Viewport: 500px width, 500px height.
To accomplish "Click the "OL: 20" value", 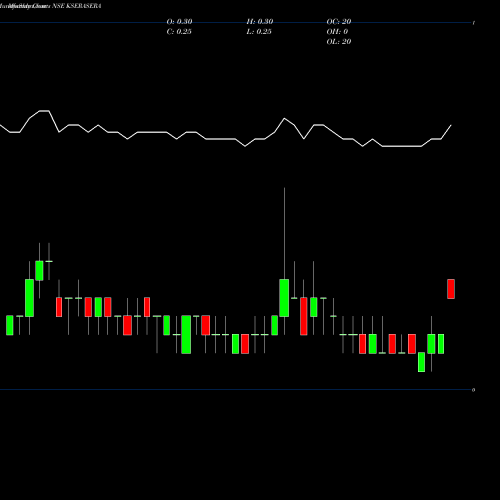I will pos(339,42).
